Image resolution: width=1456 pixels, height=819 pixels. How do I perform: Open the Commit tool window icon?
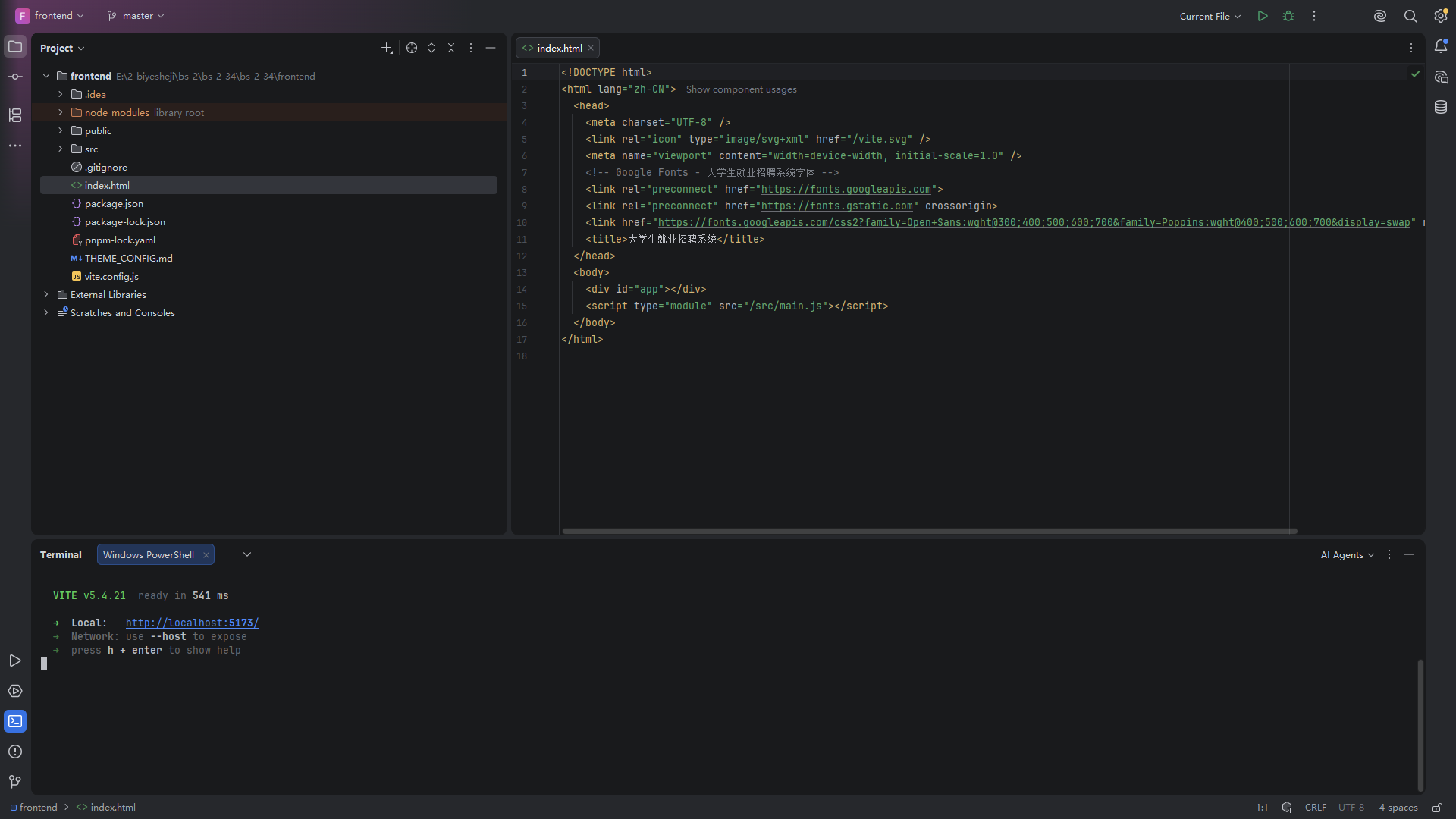pyautogui.click(x=15, y=77)
